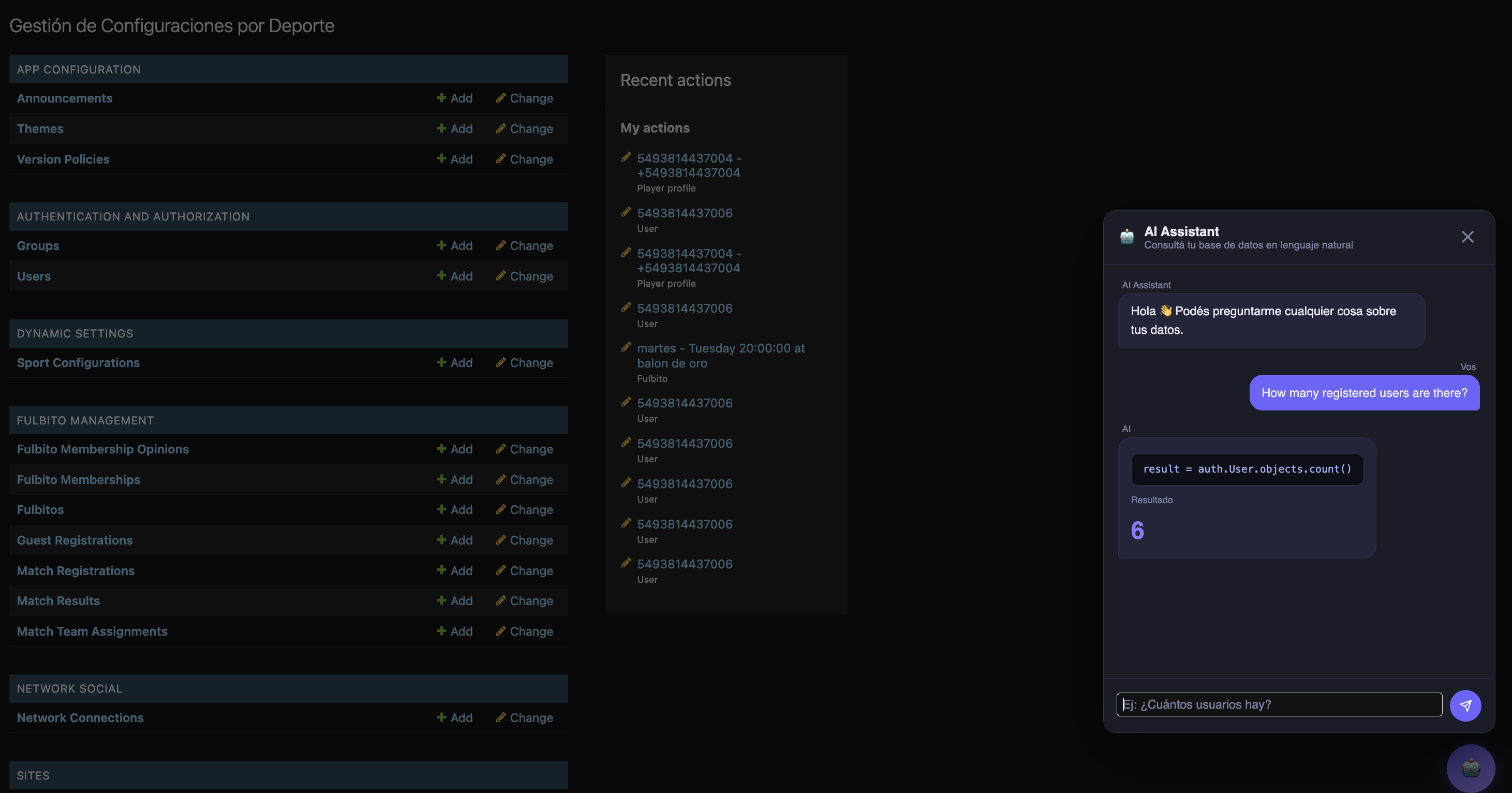Change Users entries

[x=525, y=276]
